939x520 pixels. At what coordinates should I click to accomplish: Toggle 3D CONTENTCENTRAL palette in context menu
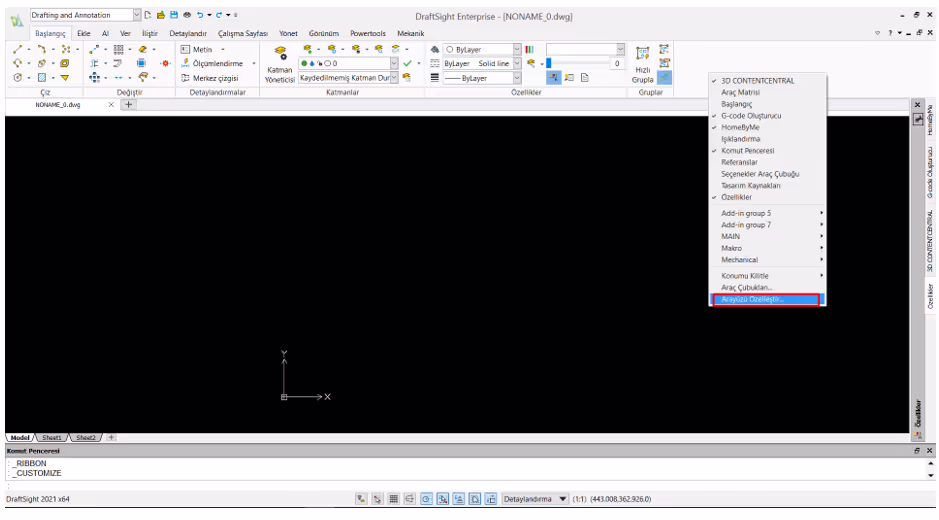[767, 80]
